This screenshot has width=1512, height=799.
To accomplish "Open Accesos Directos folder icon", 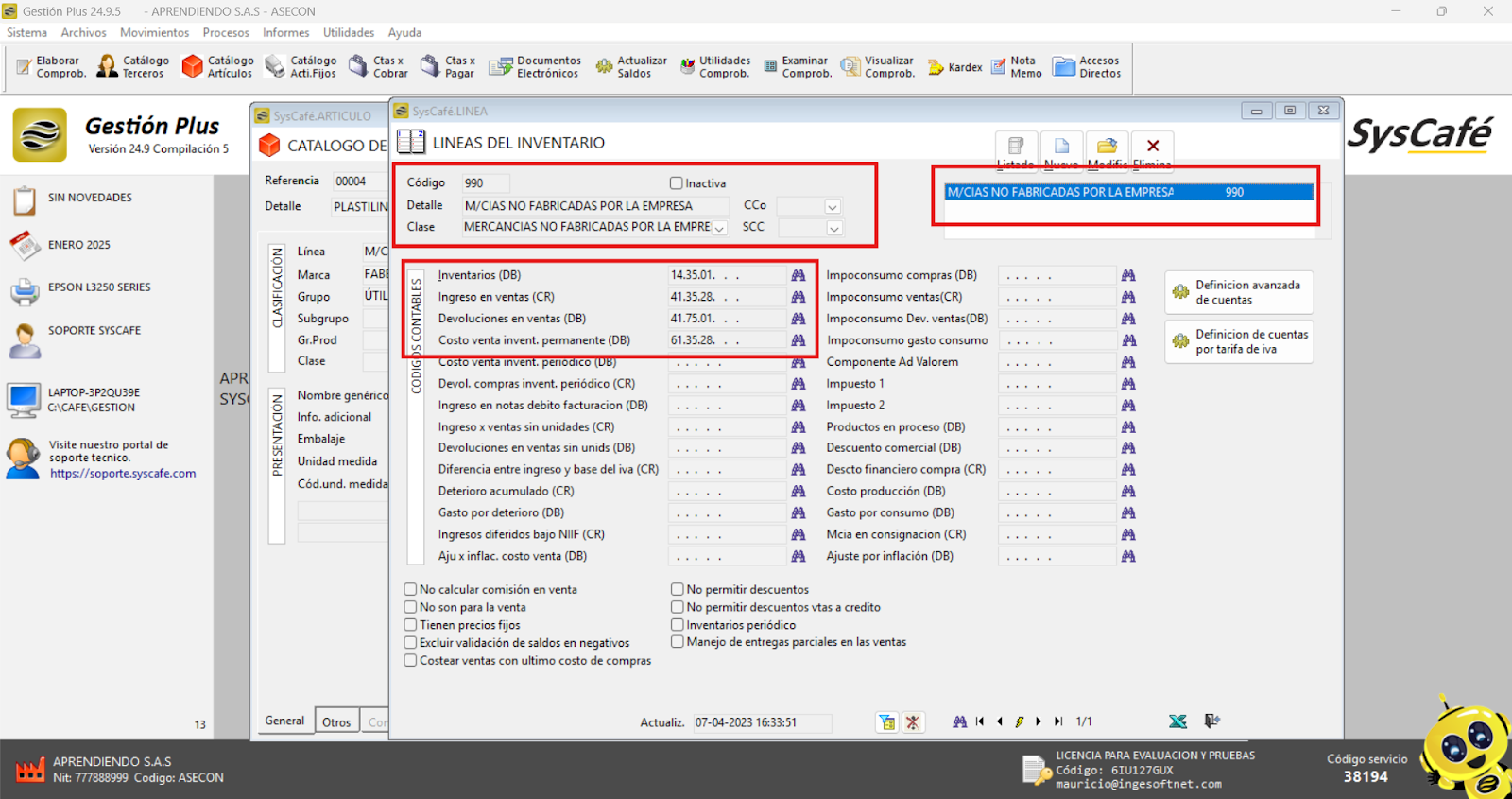I will (1087, 66).
